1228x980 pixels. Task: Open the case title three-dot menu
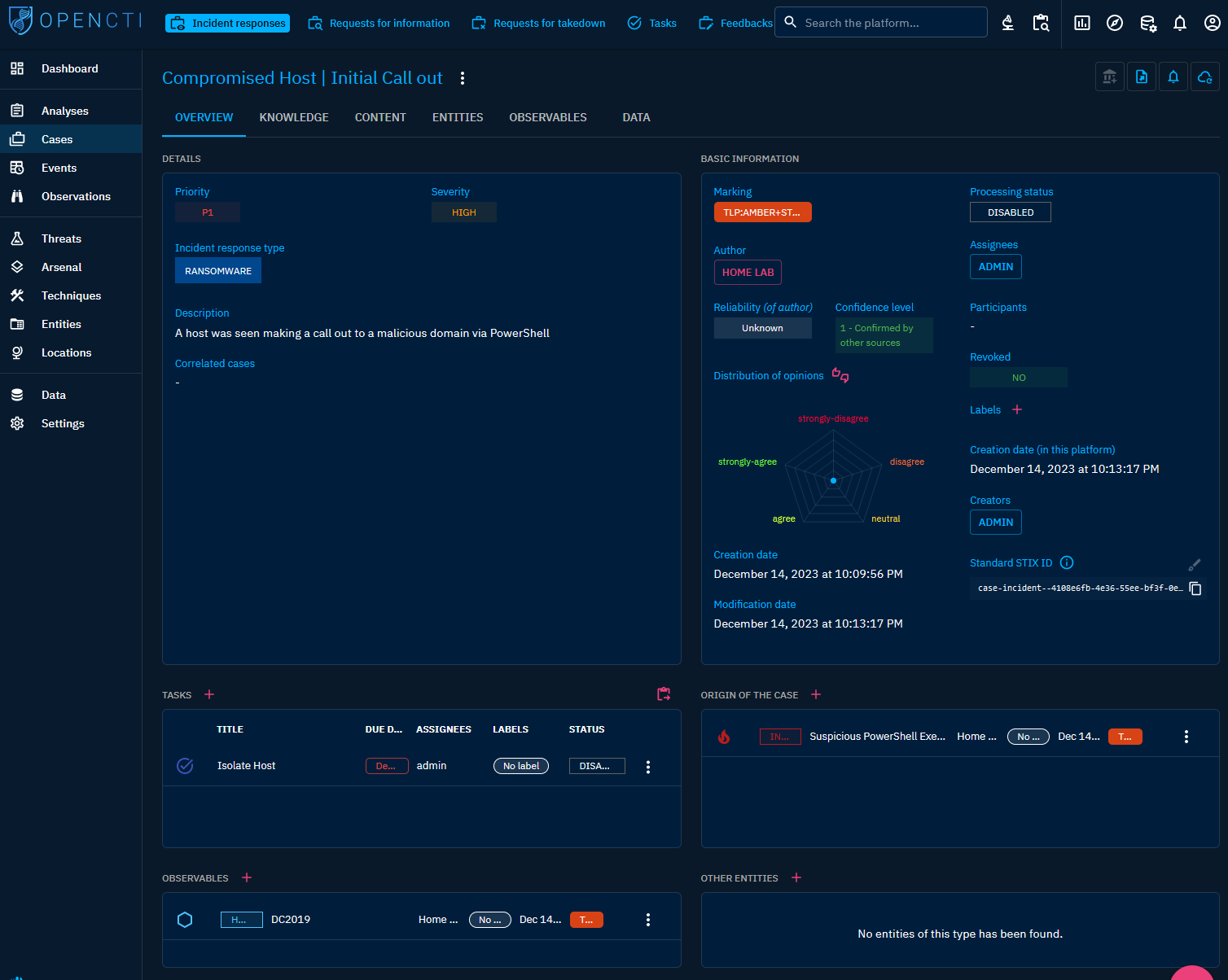(463, 78)
